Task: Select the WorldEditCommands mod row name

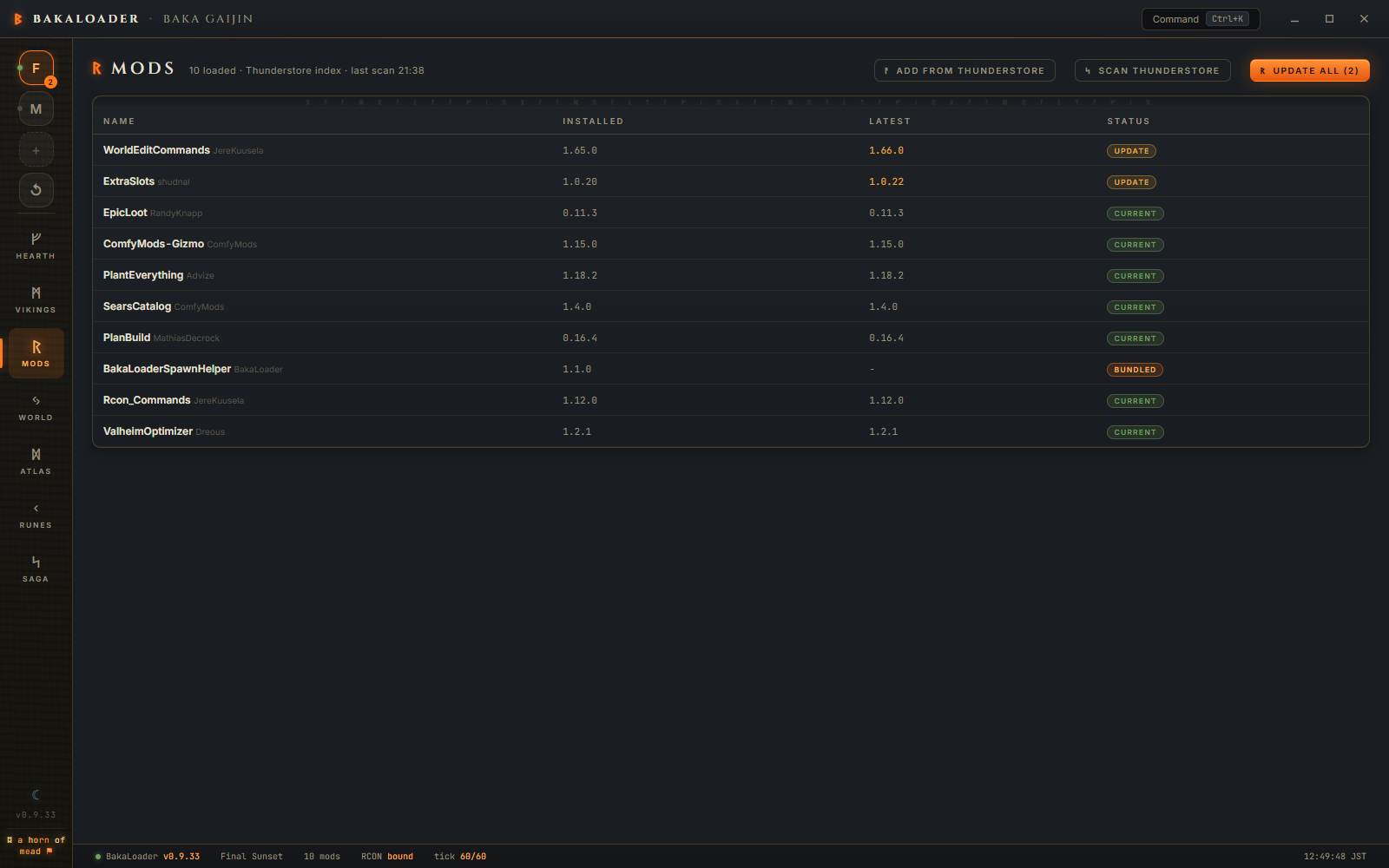Action: click(x=156, y=150)
